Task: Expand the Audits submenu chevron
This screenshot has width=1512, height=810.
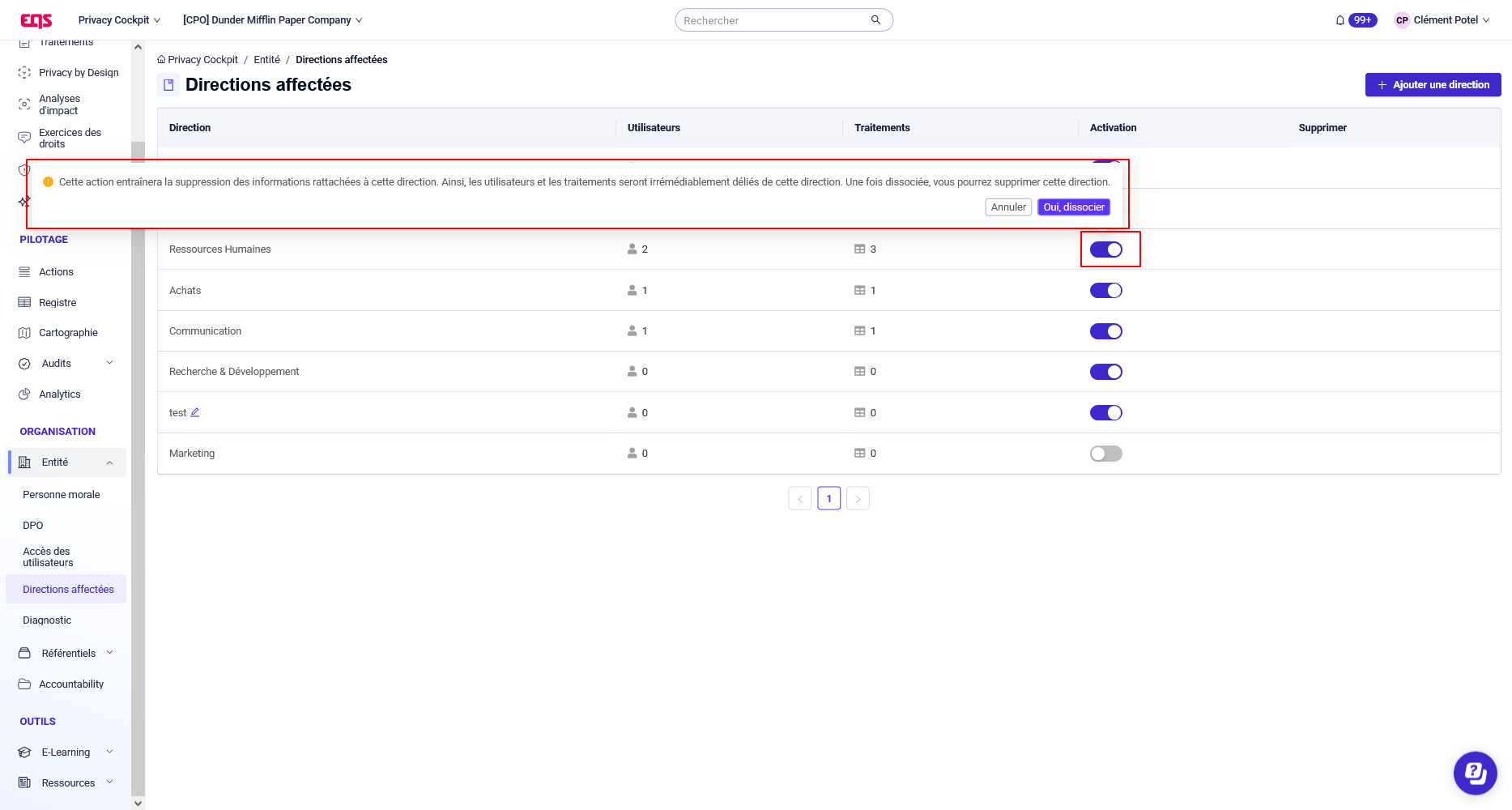Action: point(110,363)
